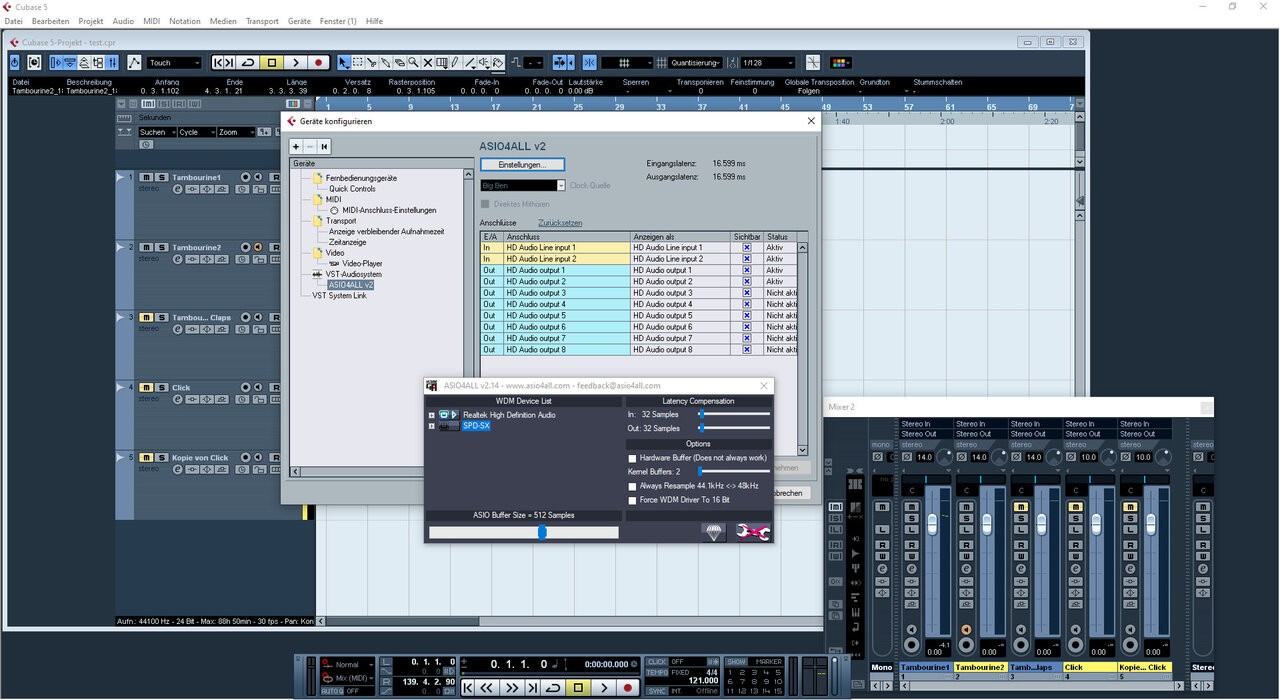
Task: Select Quick Controls tree item
Action: (353, 189)
